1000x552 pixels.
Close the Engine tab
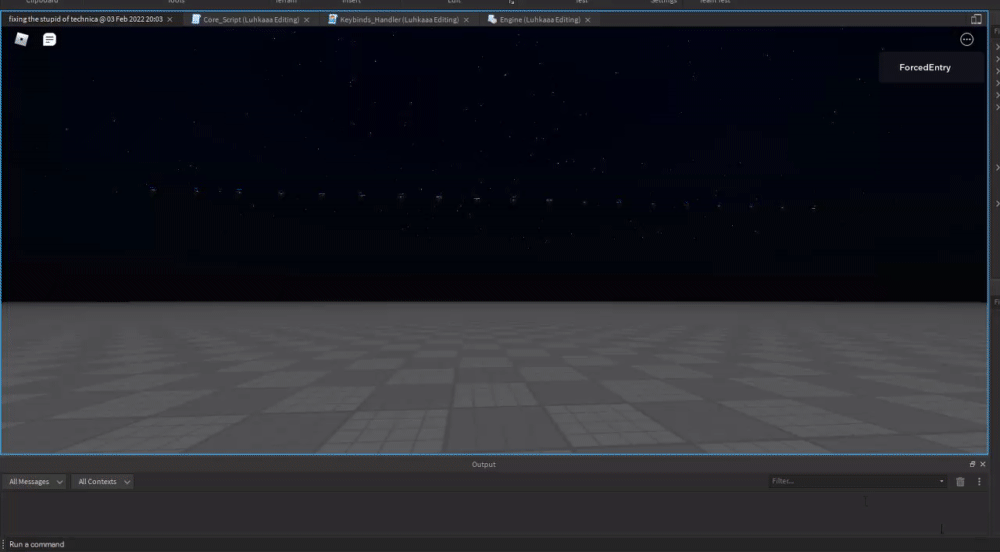(x=588, y=20)
